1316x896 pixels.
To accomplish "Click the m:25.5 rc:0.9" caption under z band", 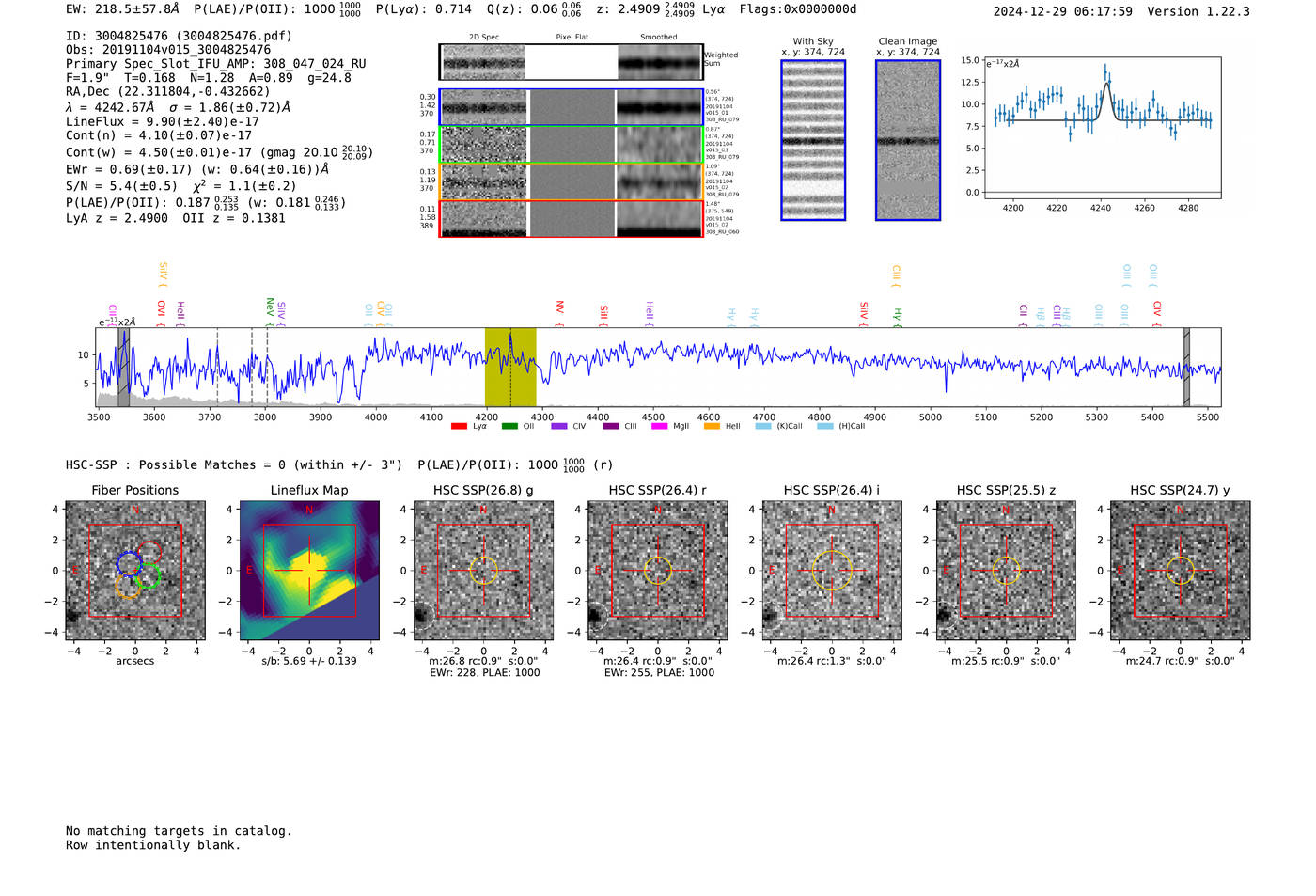I will point(1006,661).
